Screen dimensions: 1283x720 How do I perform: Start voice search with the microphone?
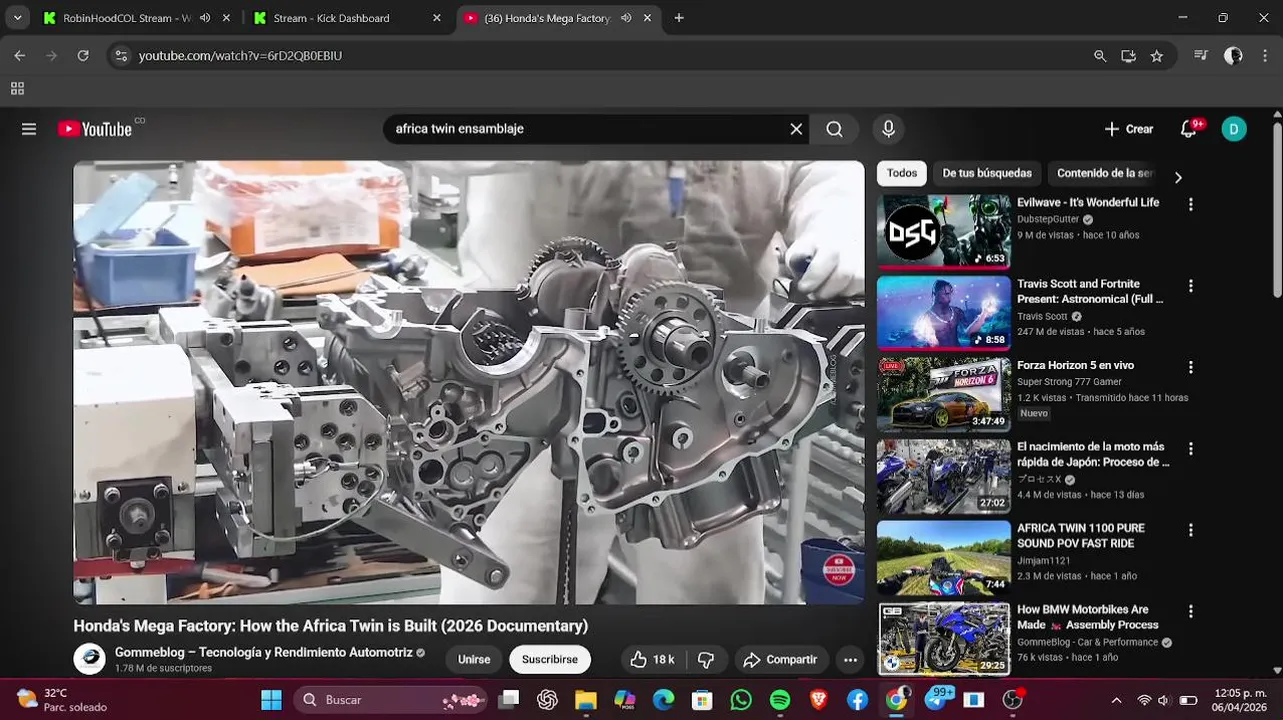888,129
